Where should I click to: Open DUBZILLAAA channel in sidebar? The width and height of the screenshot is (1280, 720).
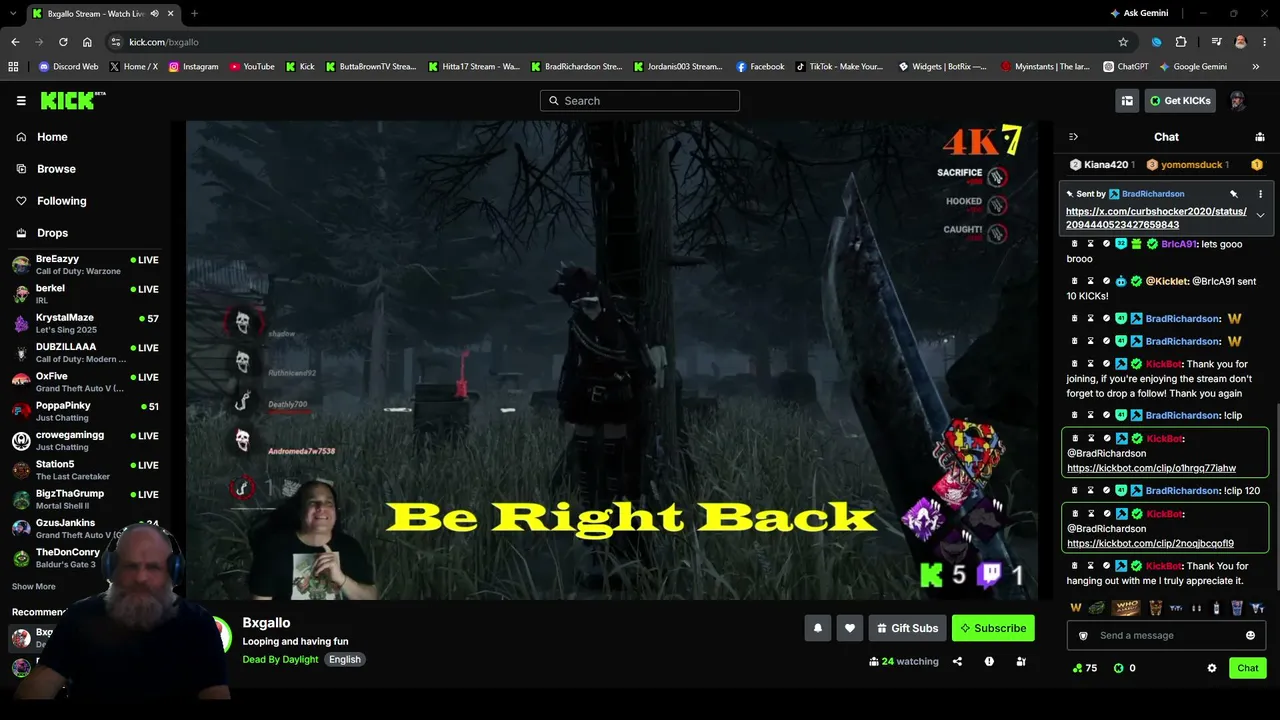[85, 352]
